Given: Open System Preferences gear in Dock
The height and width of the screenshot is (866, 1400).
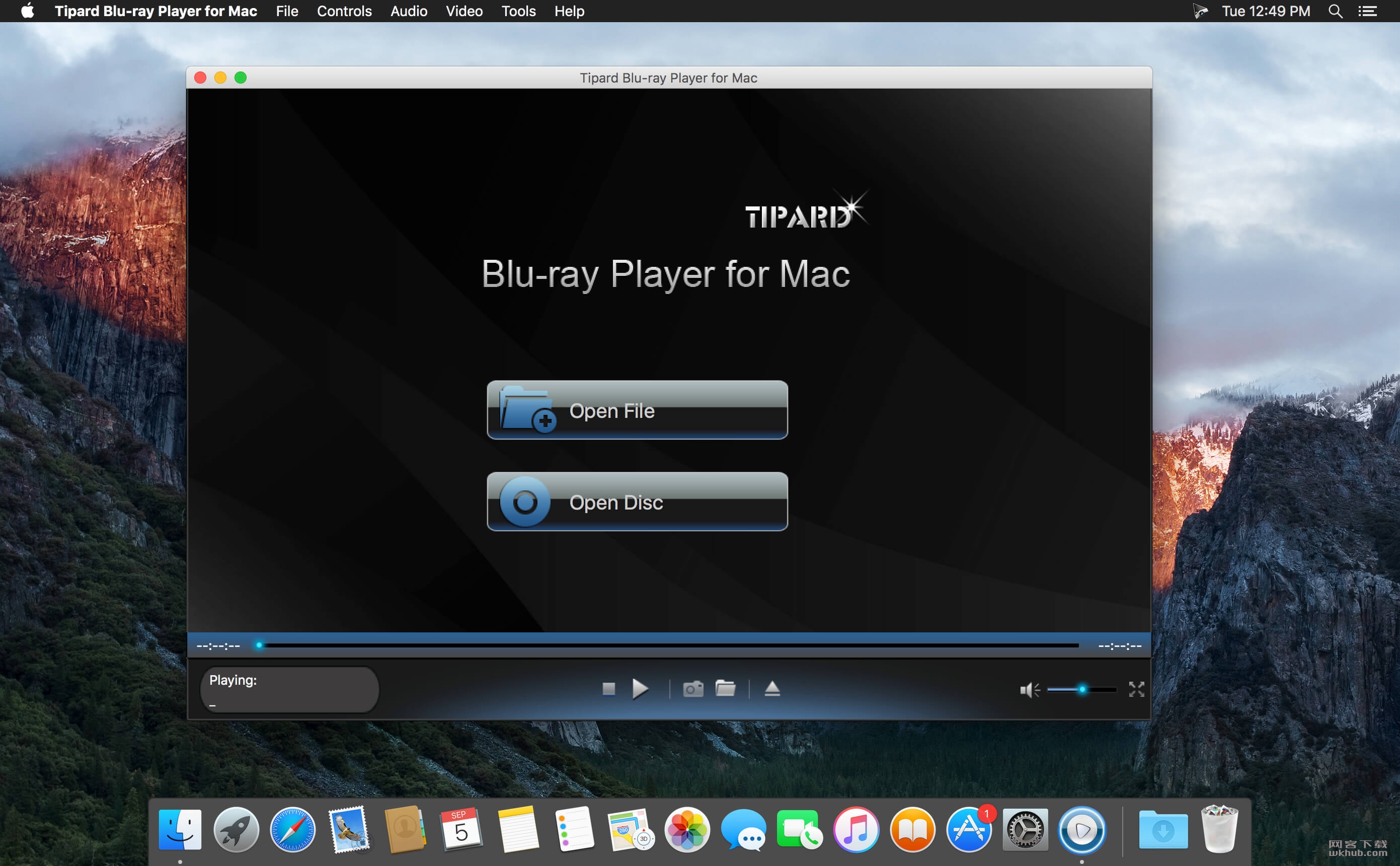Looking at the screenshot, I should tap(1025, 829).
